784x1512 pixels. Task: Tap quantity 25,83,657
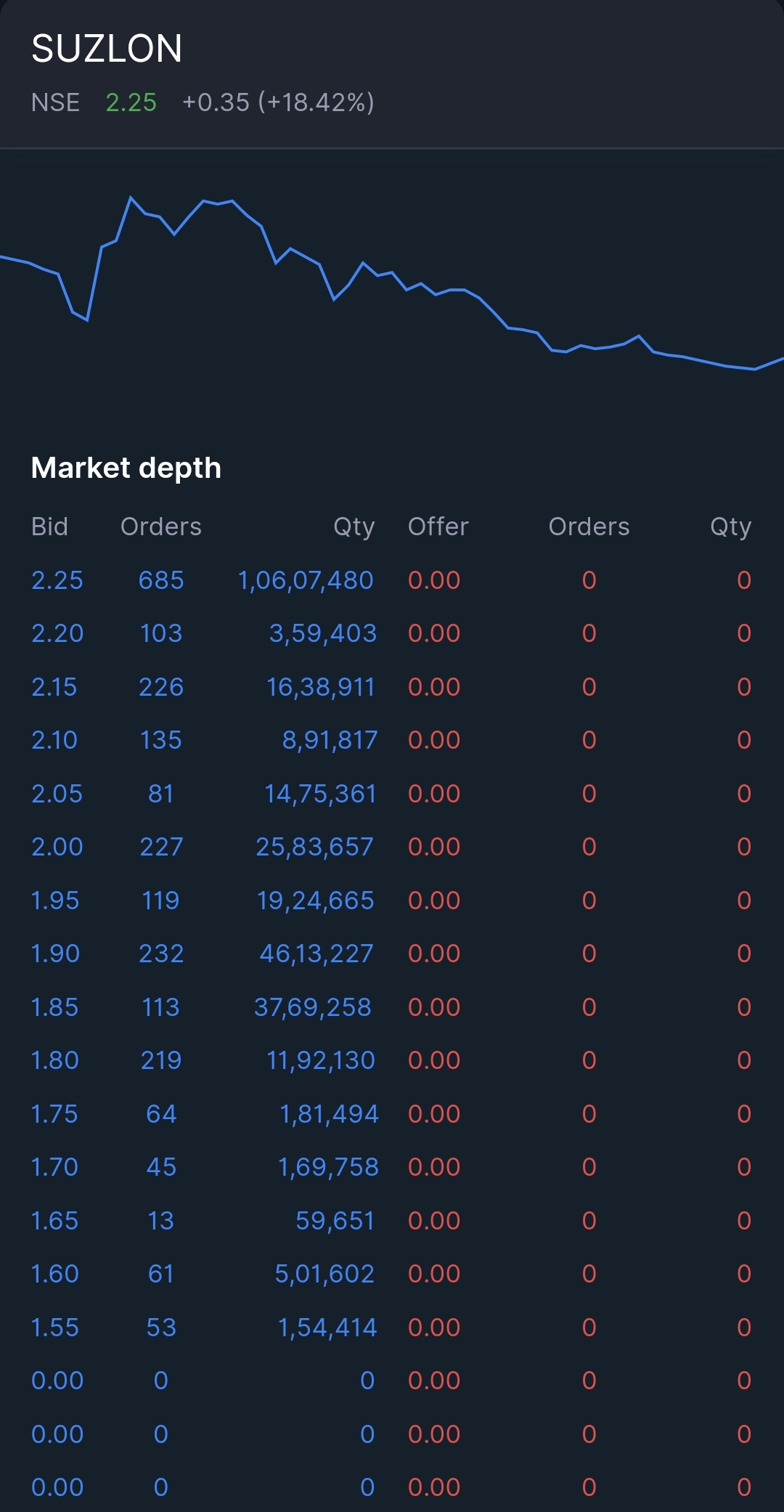click(x=314, y=847)
